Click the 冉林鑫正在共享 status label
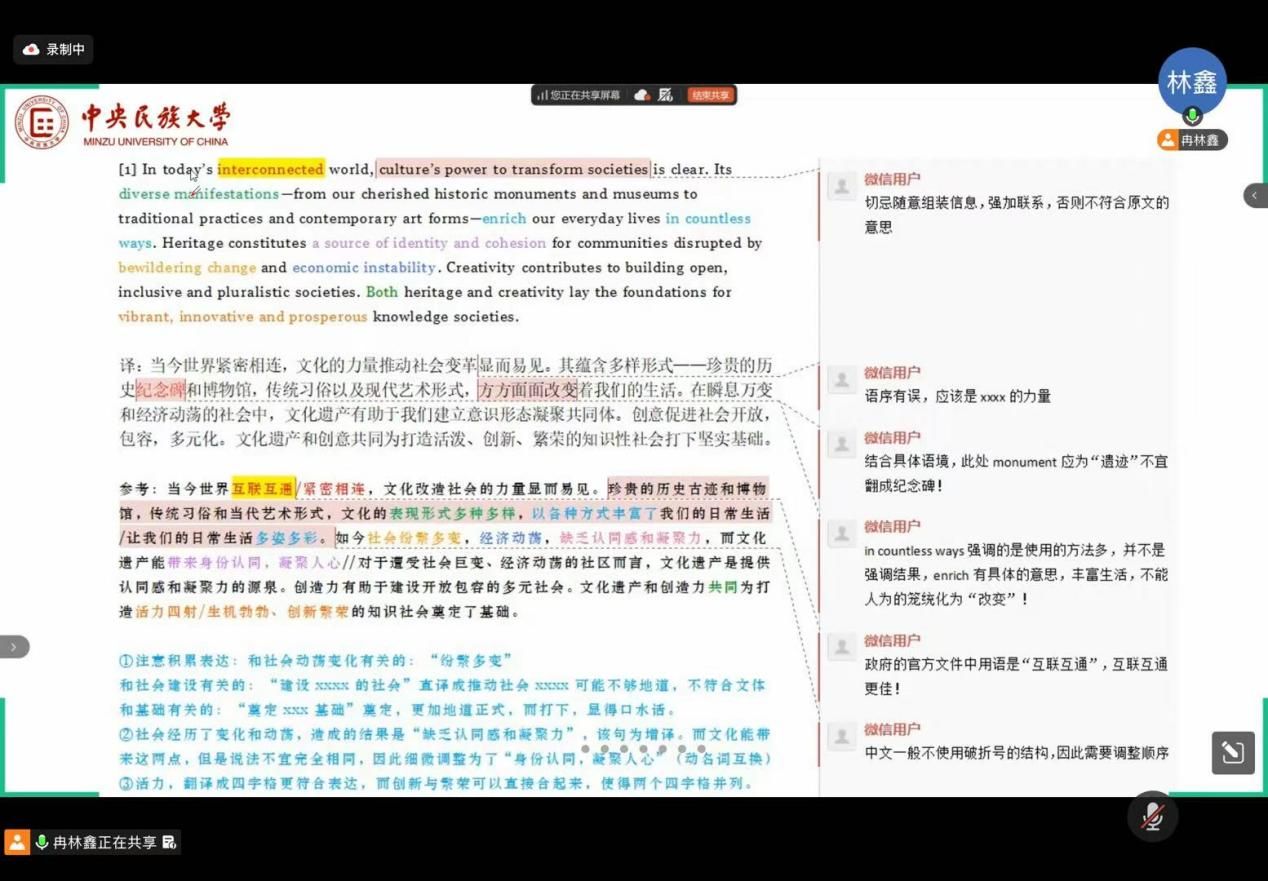Image resolution: width=1268 pixels, height=881 pixels. pos(105,842)
